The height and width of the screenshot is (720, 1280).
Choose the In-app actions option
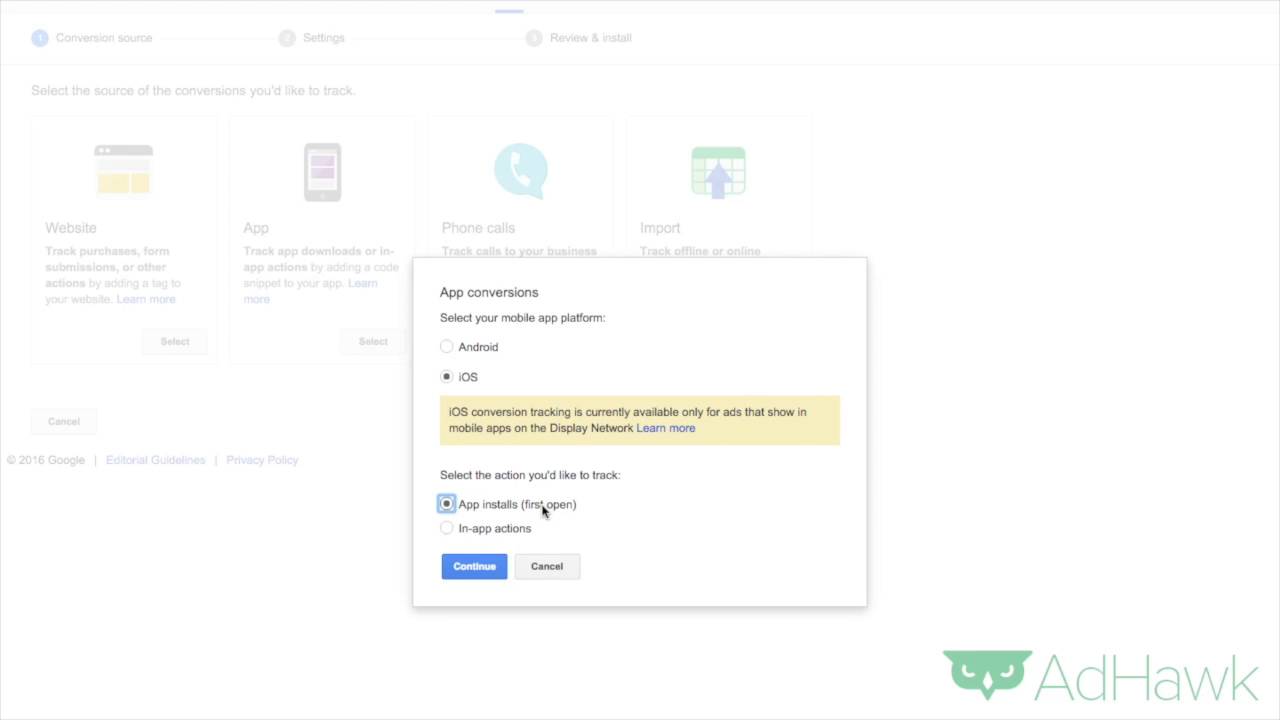[447, 528]
